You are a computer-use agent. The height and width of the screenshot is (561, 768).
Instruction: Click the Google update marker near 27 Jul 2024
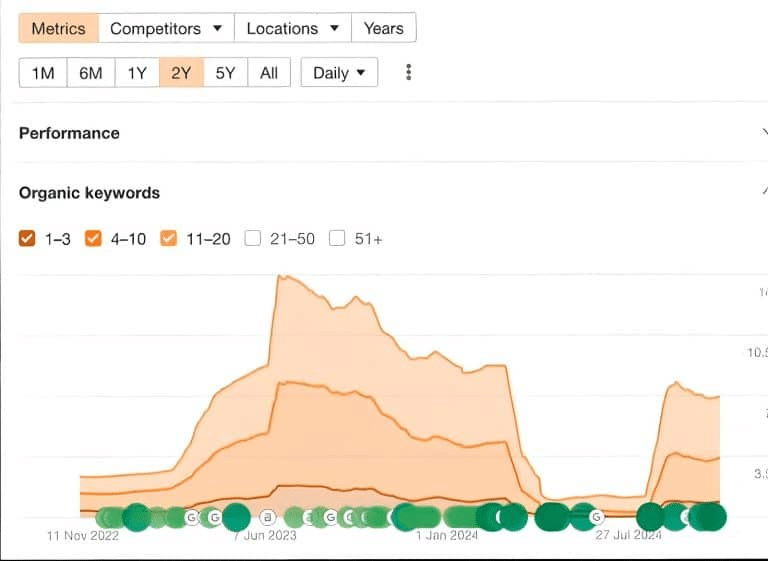click(x=596, y=517)
